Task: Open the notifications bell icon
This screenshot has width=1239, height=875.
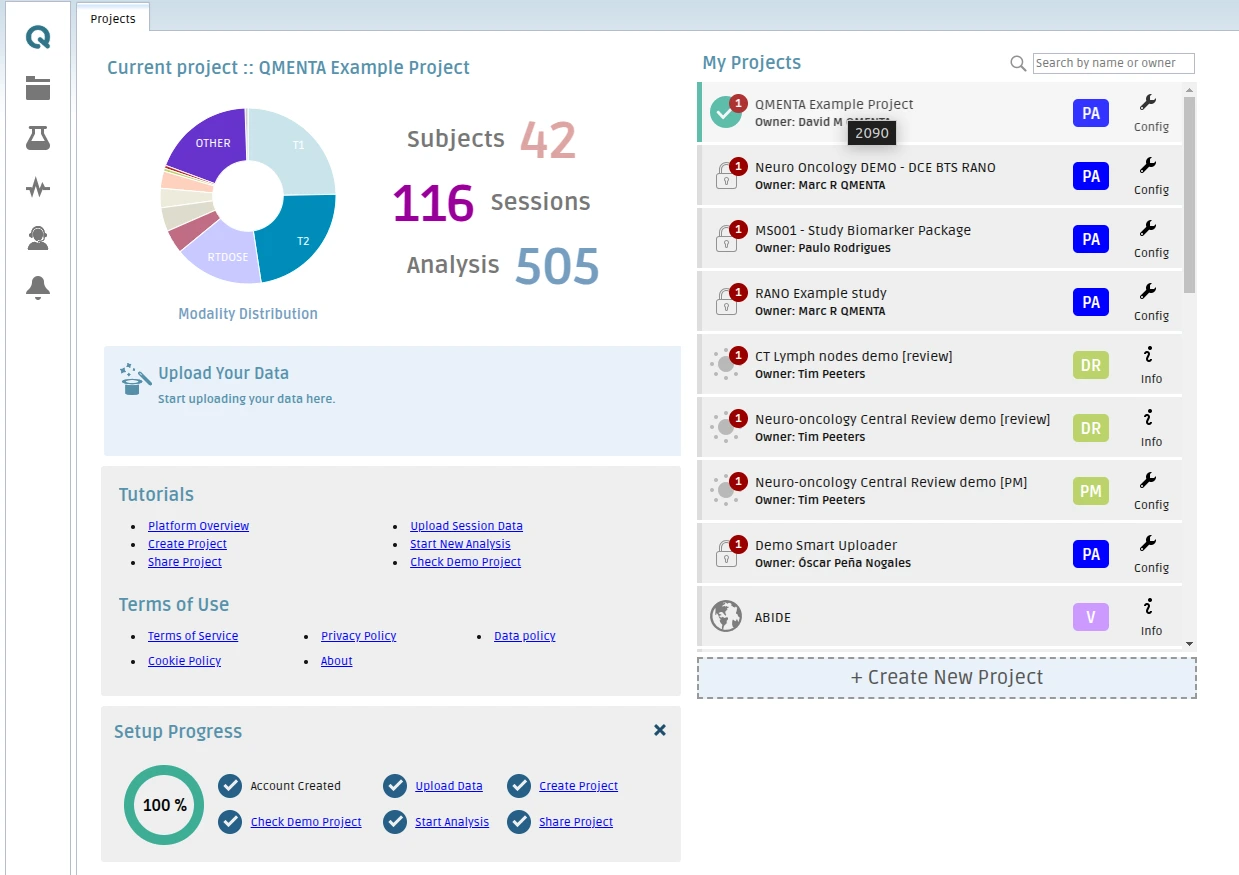Action: tap(38, 288)
